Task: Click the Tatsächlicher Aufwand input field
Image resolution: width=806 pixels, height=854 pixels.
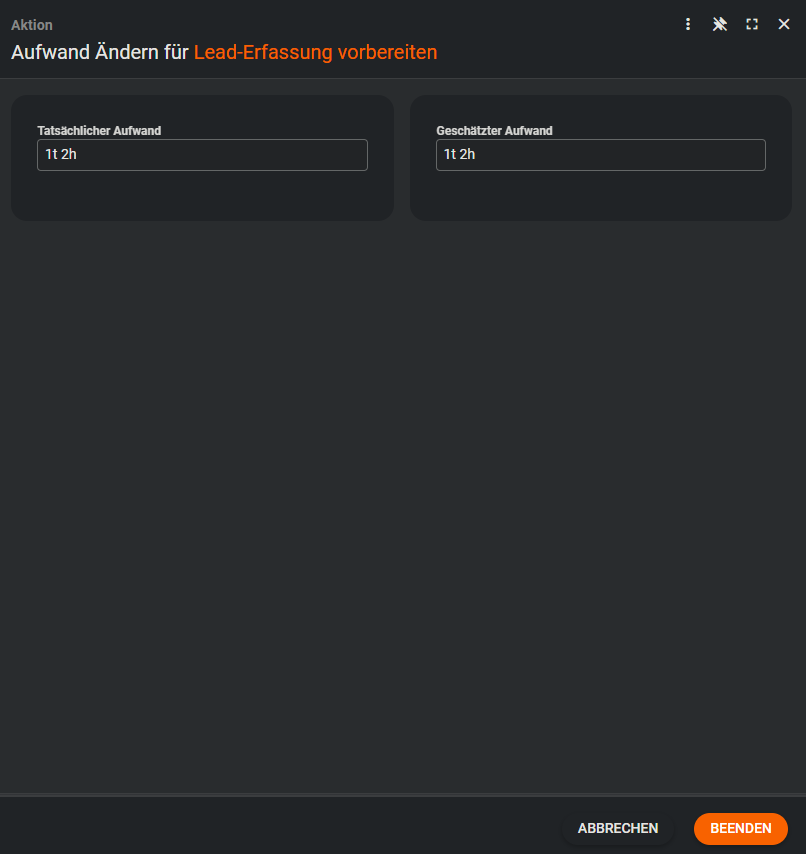Action: coord(202,155)
